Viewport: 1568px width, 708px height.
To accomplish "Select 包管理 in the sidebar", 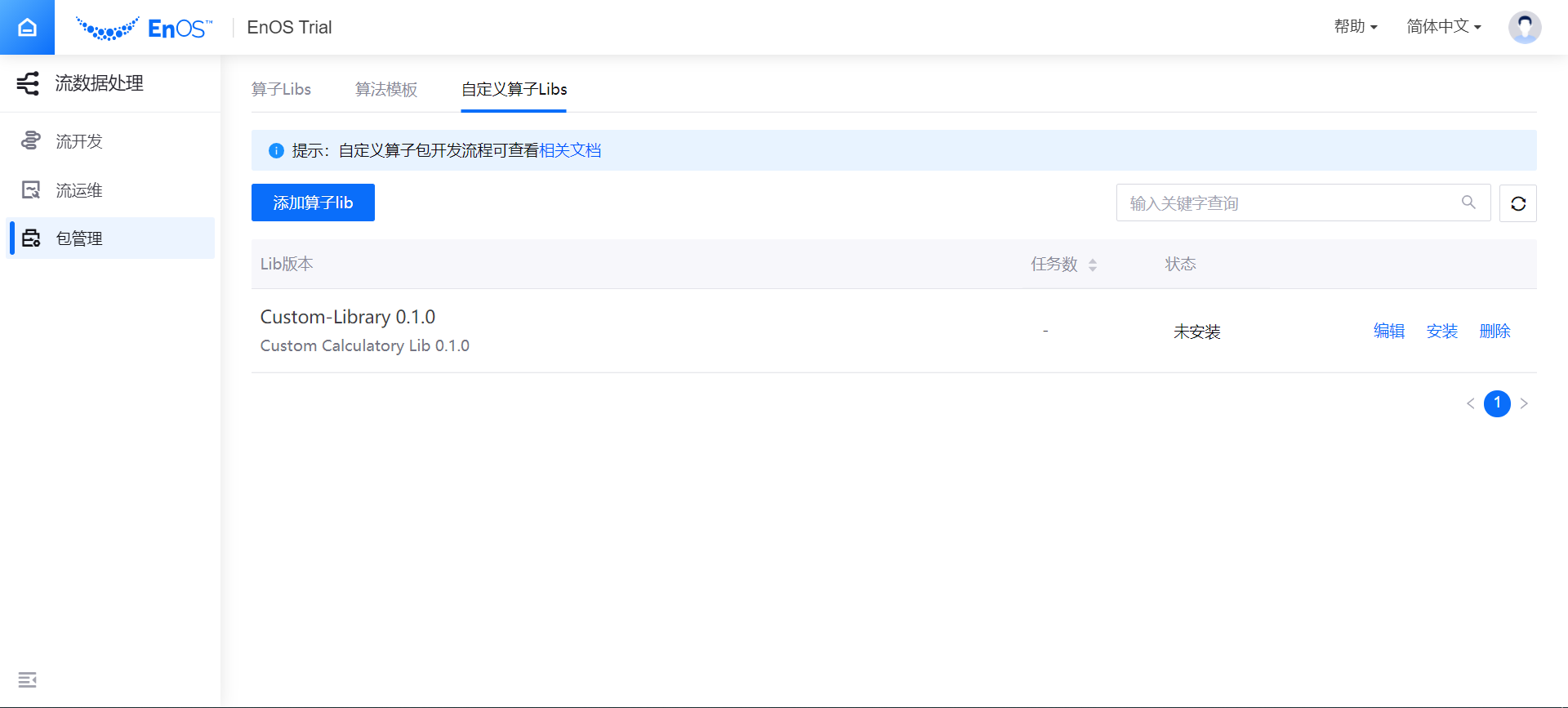I will [x=79, y=238].
